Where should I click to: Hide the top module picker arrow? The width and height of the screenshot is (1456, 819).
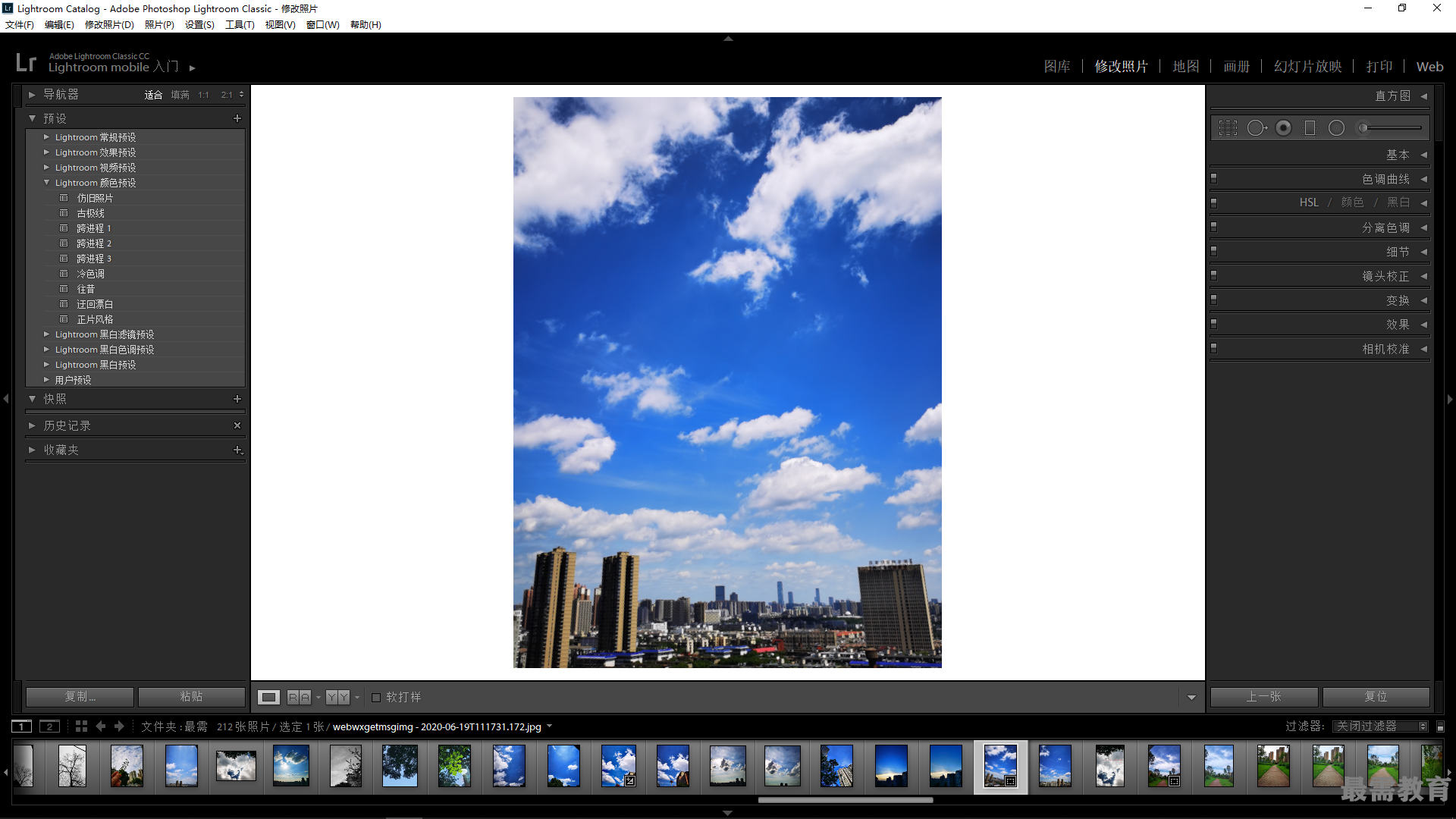tap(728, 38)
